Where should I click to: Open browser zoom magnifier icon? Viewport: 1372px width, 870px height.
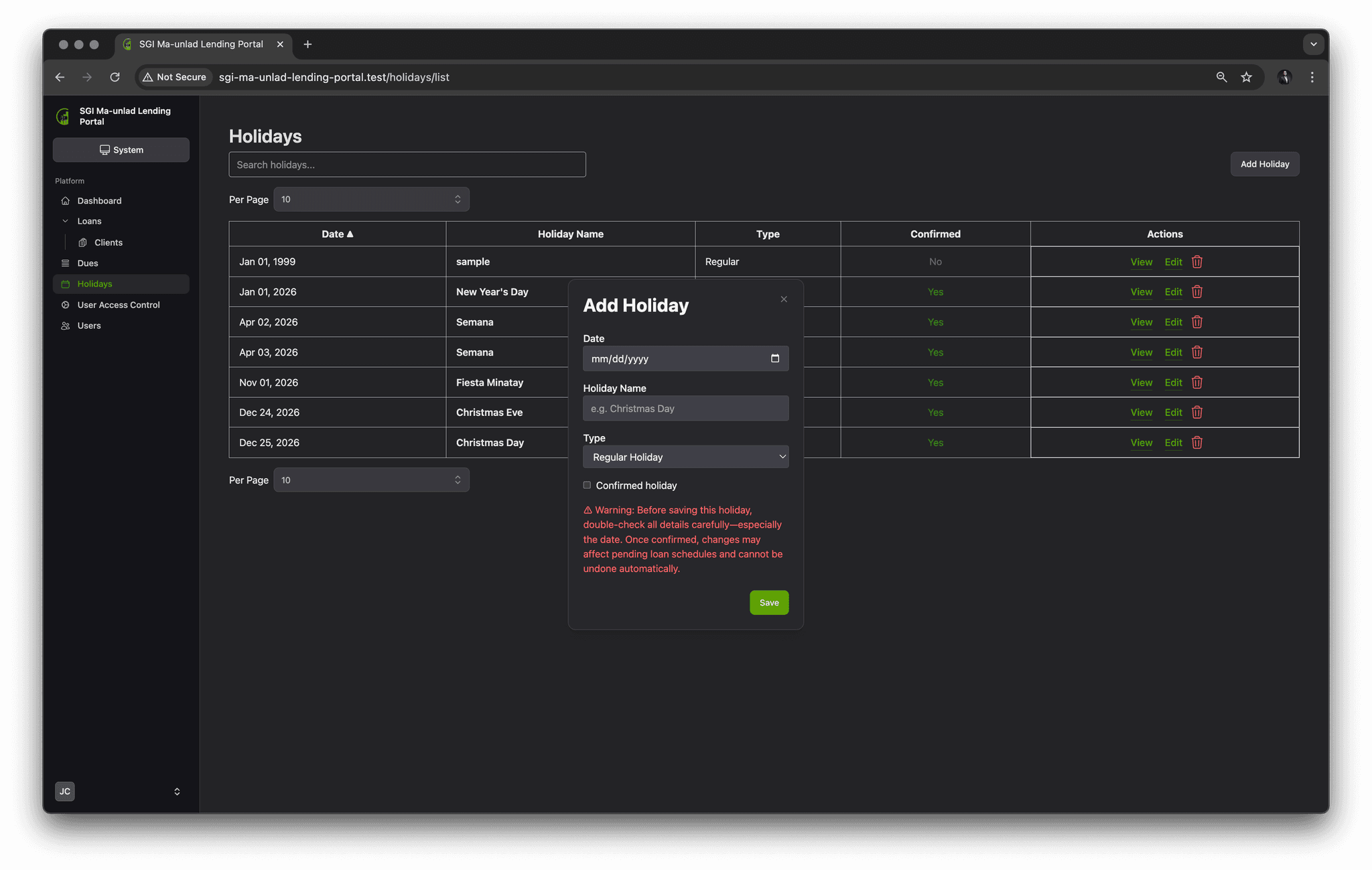pyautogui.click(x=1221, y=77)
